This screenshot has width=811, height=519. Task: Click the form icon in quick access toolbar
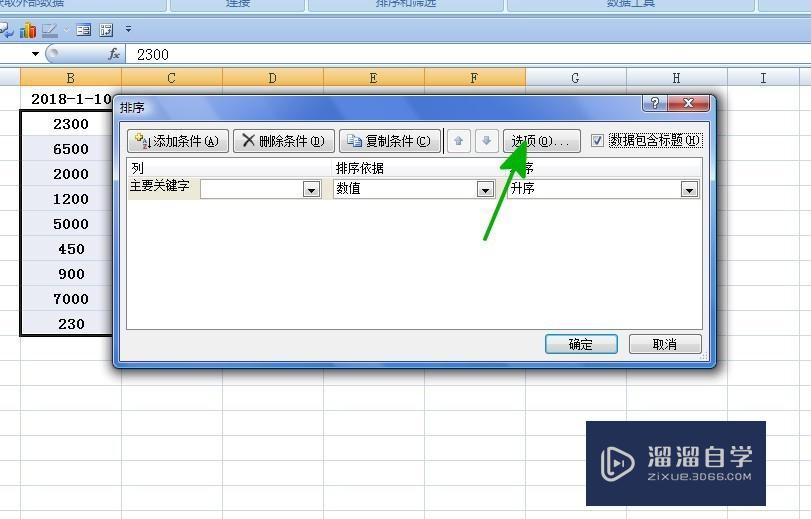pos(83,30)
